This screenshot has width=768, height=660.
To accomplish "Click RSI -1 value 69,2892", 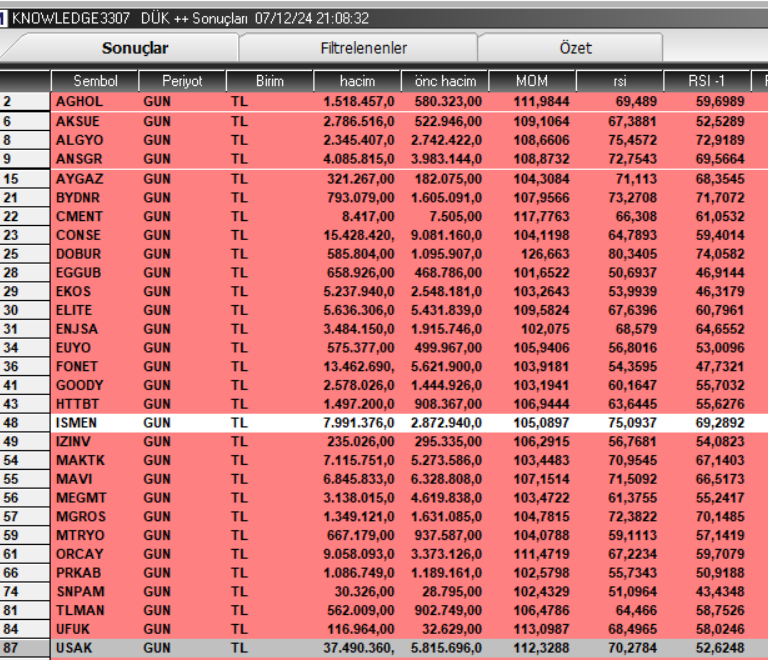I will pos(720,423).
